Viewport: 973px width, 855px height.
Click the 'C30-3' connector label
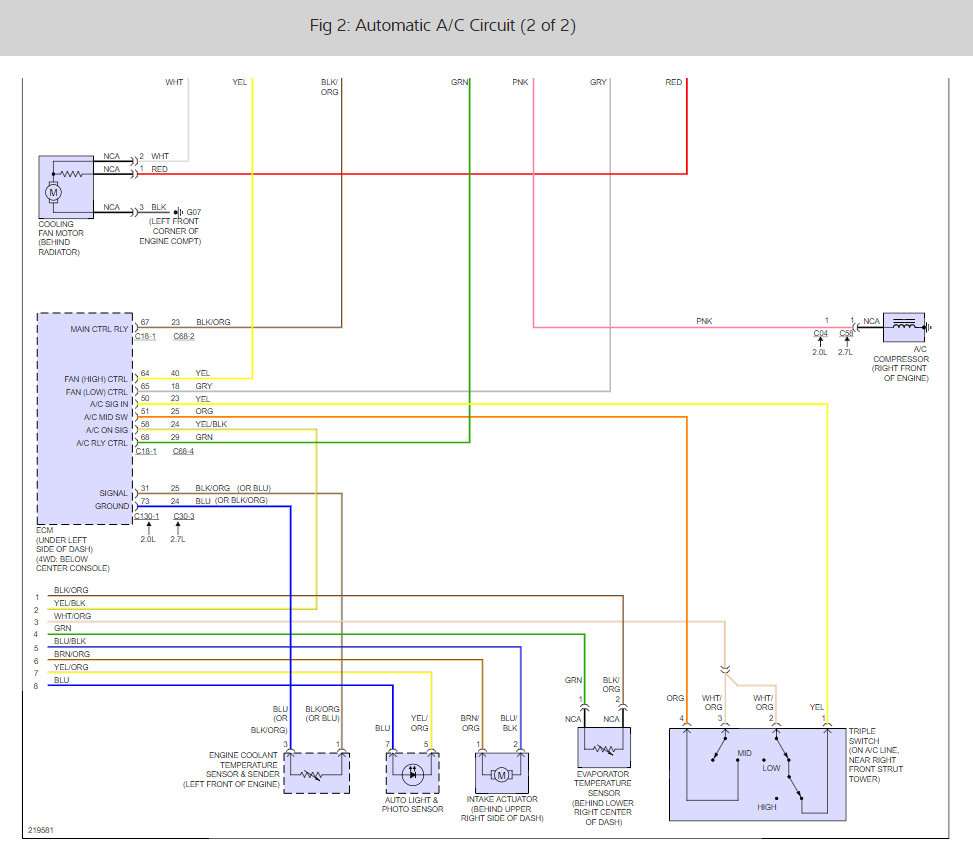coord(184,516)
